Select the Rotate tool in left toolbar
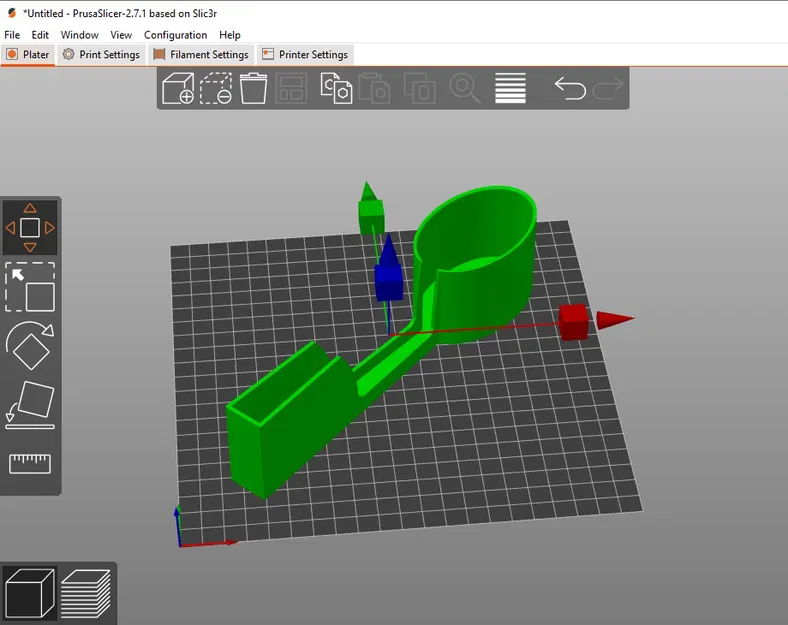 coord(30,346)
